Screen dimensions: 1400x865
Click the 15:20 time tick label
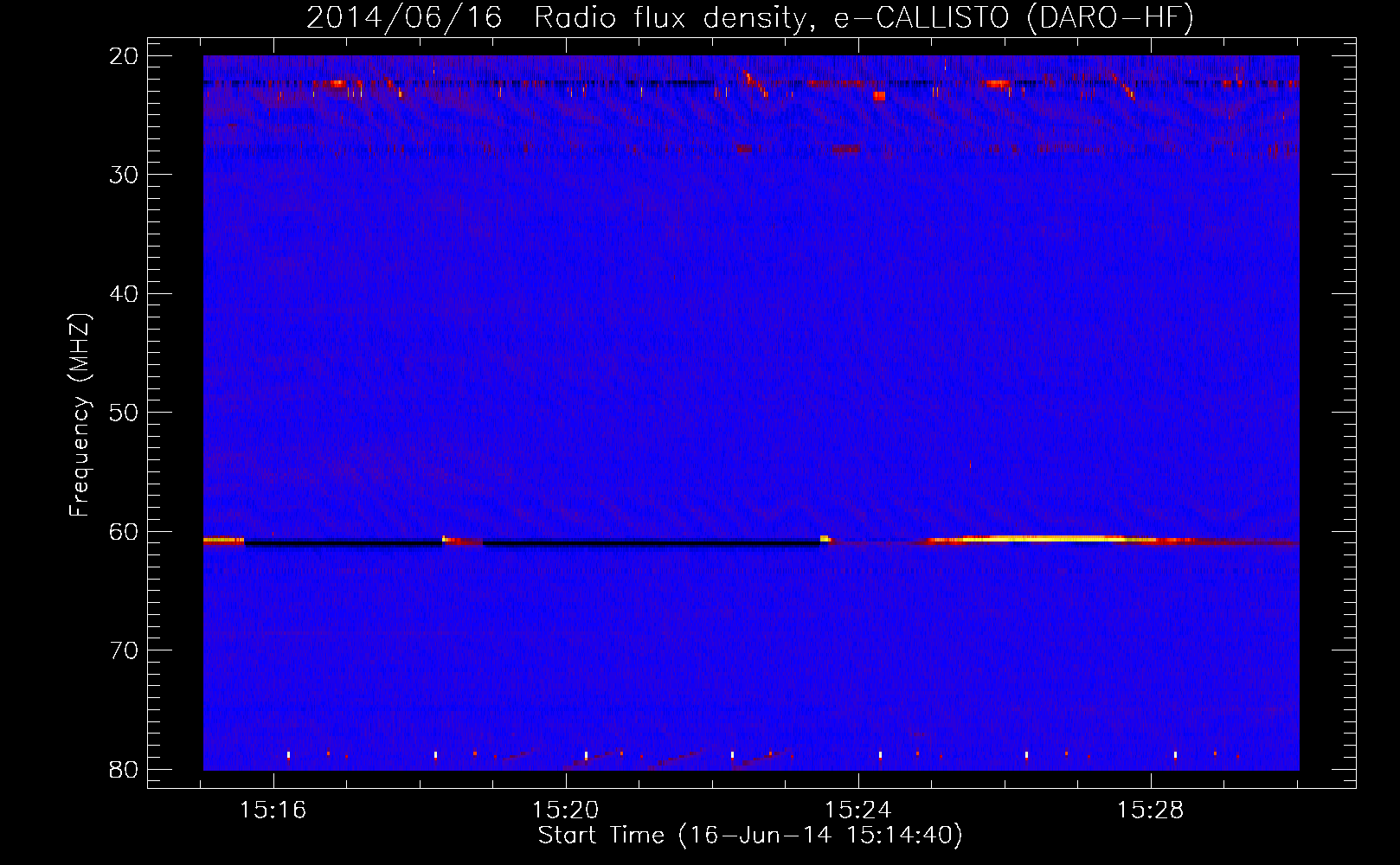pos(566,811)
